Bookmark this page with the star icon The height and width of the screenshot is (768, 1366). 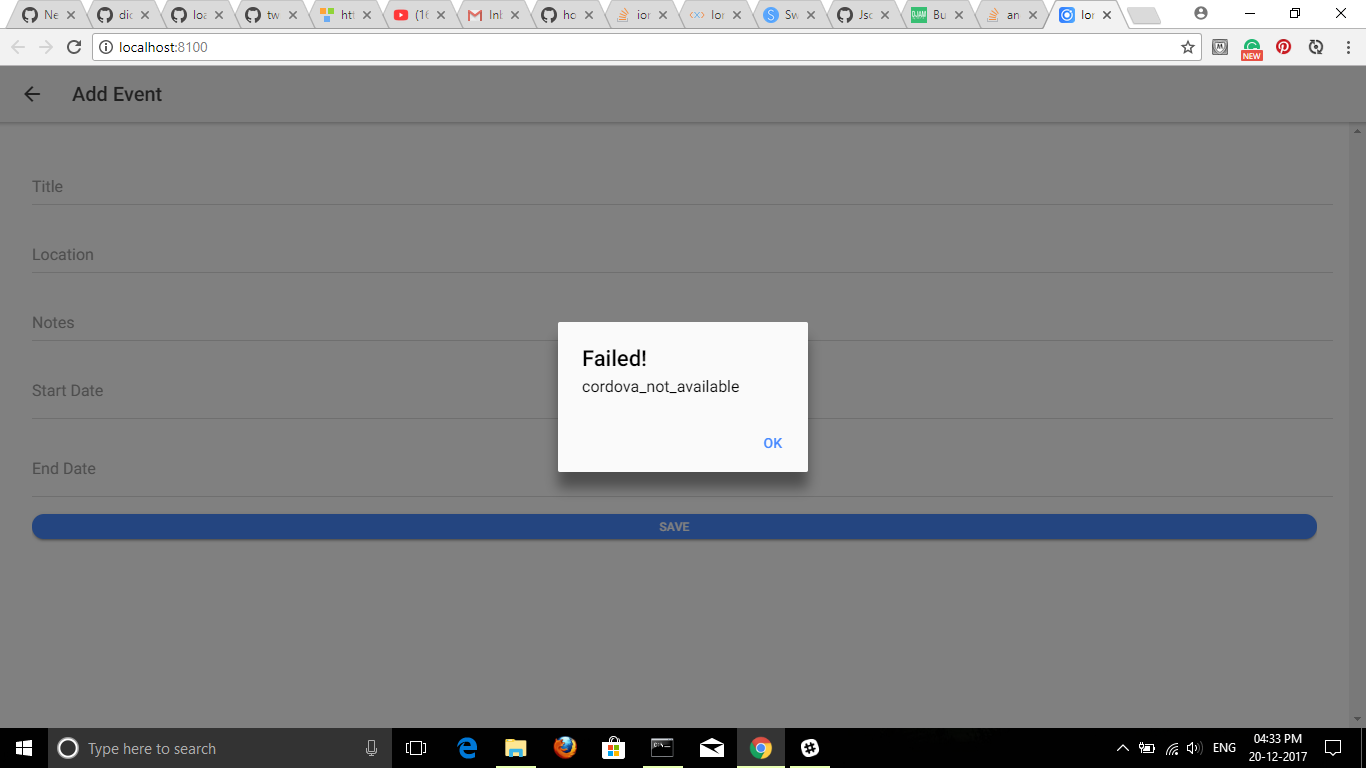tap(1188, 47)
